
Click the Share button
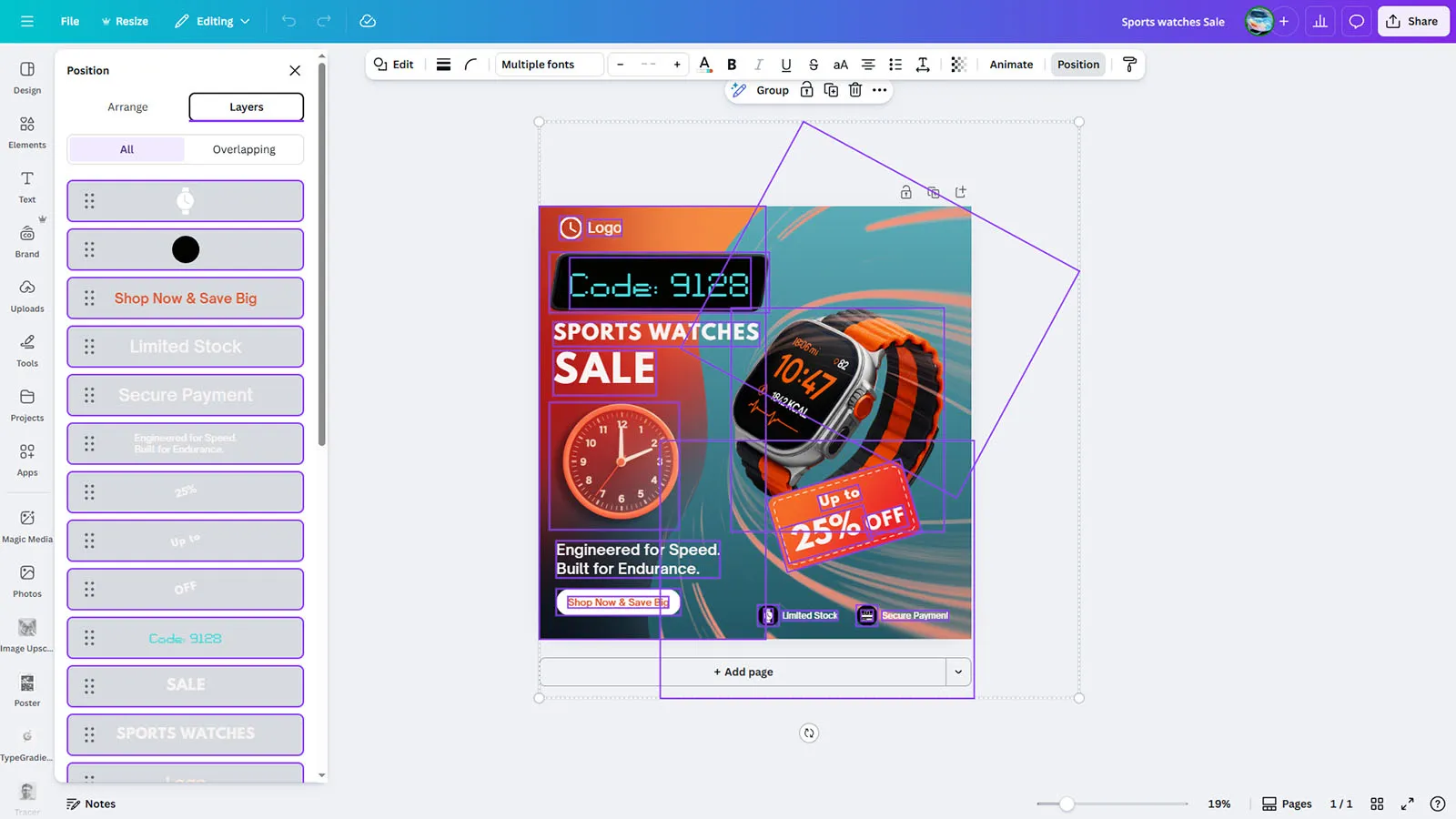[1412, 21]
